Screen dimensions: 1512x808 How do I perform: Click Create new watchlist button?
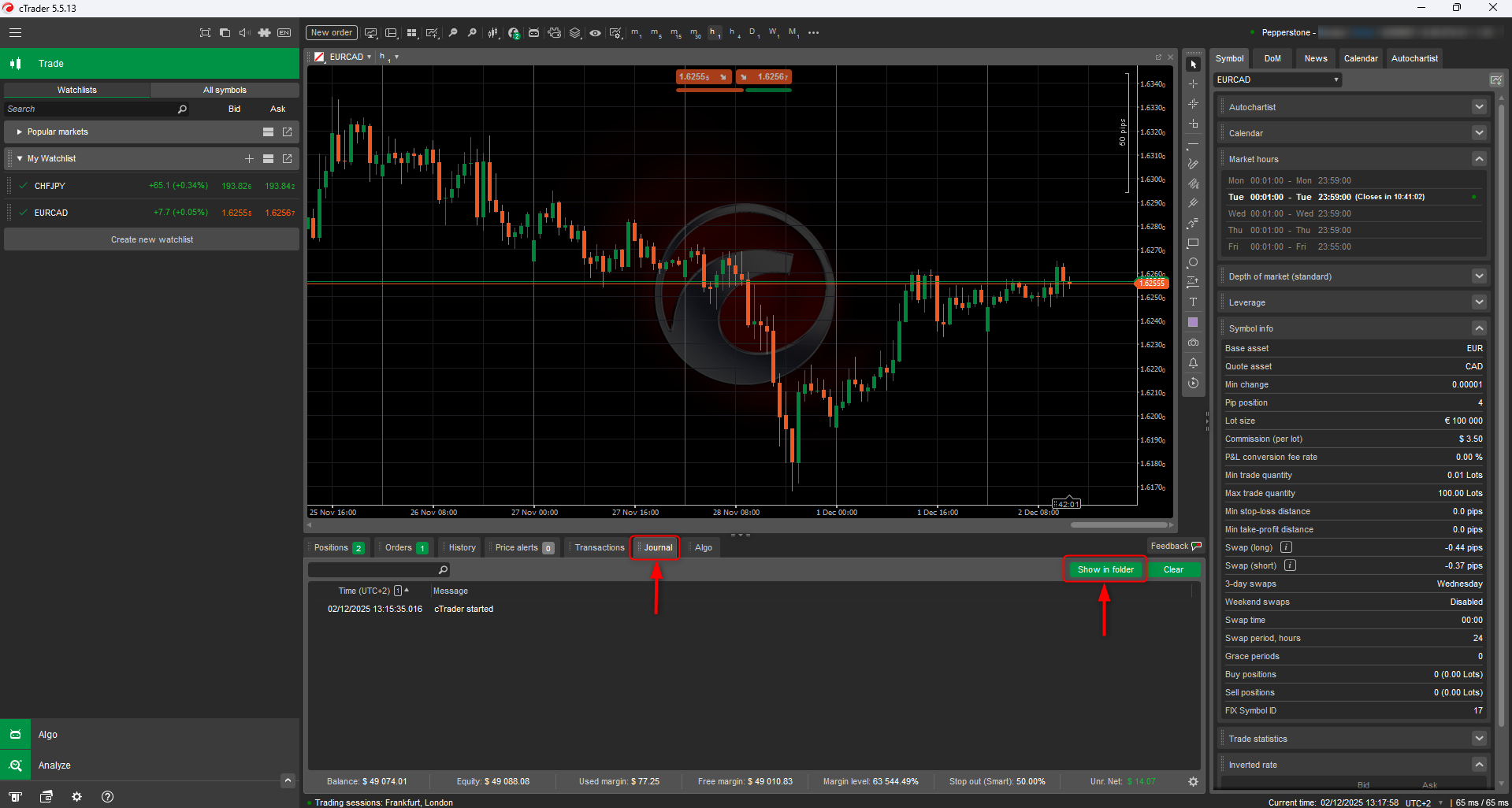pos(151,239)
